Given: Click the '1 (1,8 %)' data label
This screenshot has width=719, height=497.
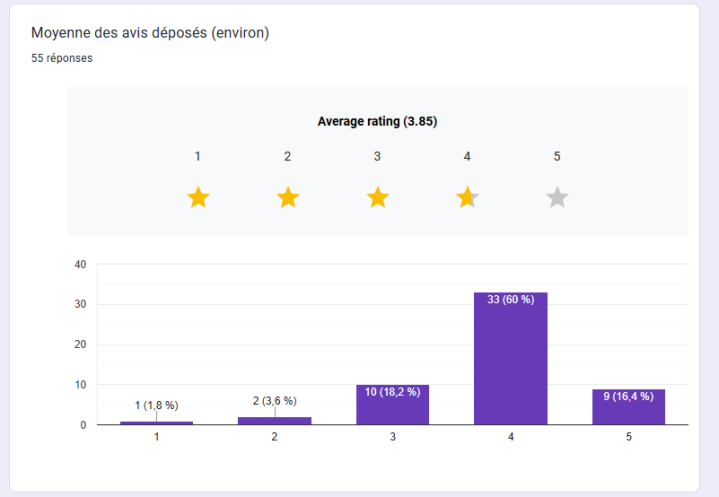Looking at the screenshot, I should coord(156,405).
